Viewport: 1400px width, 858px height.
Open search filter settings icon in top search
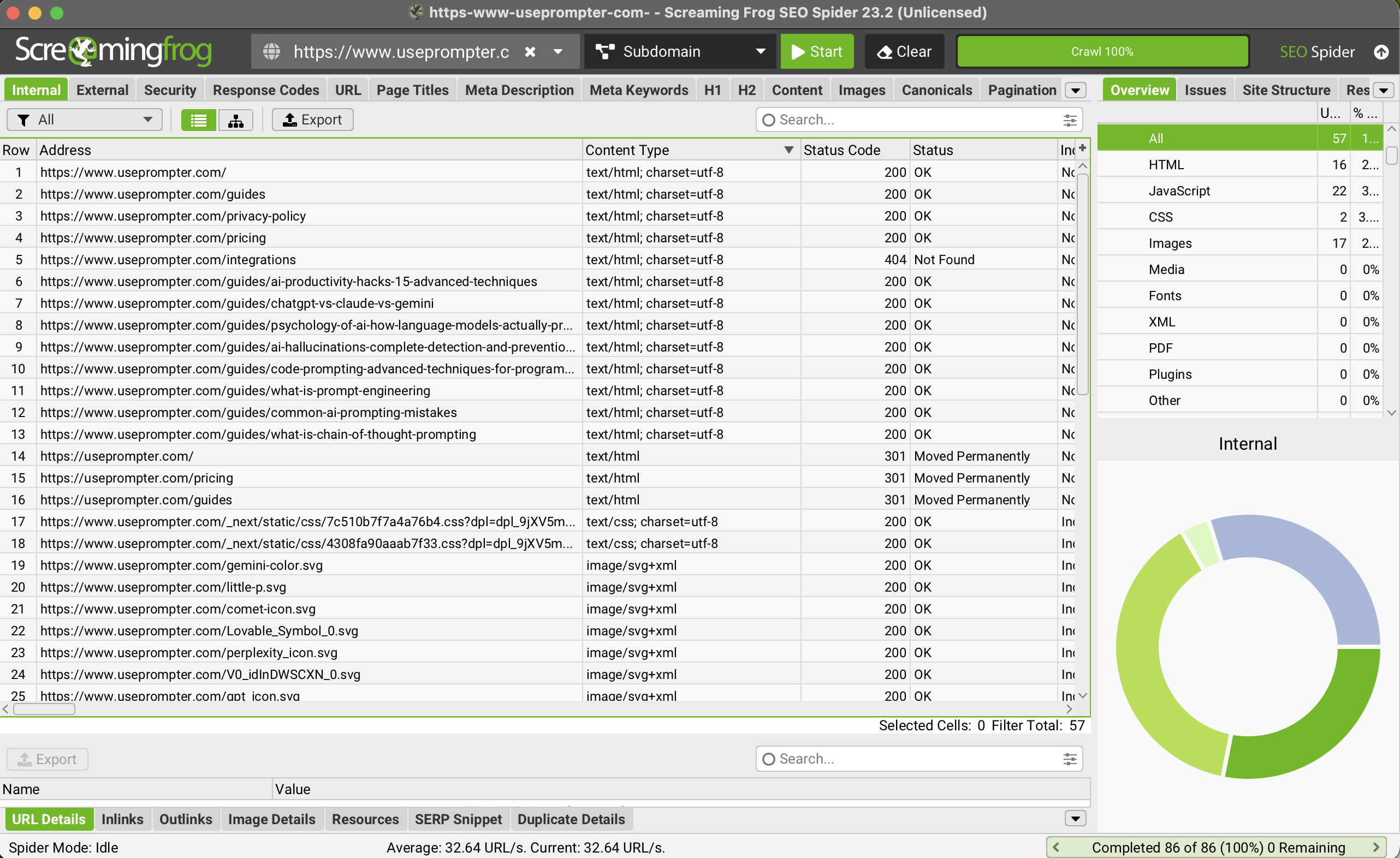tap(1069, 120)
